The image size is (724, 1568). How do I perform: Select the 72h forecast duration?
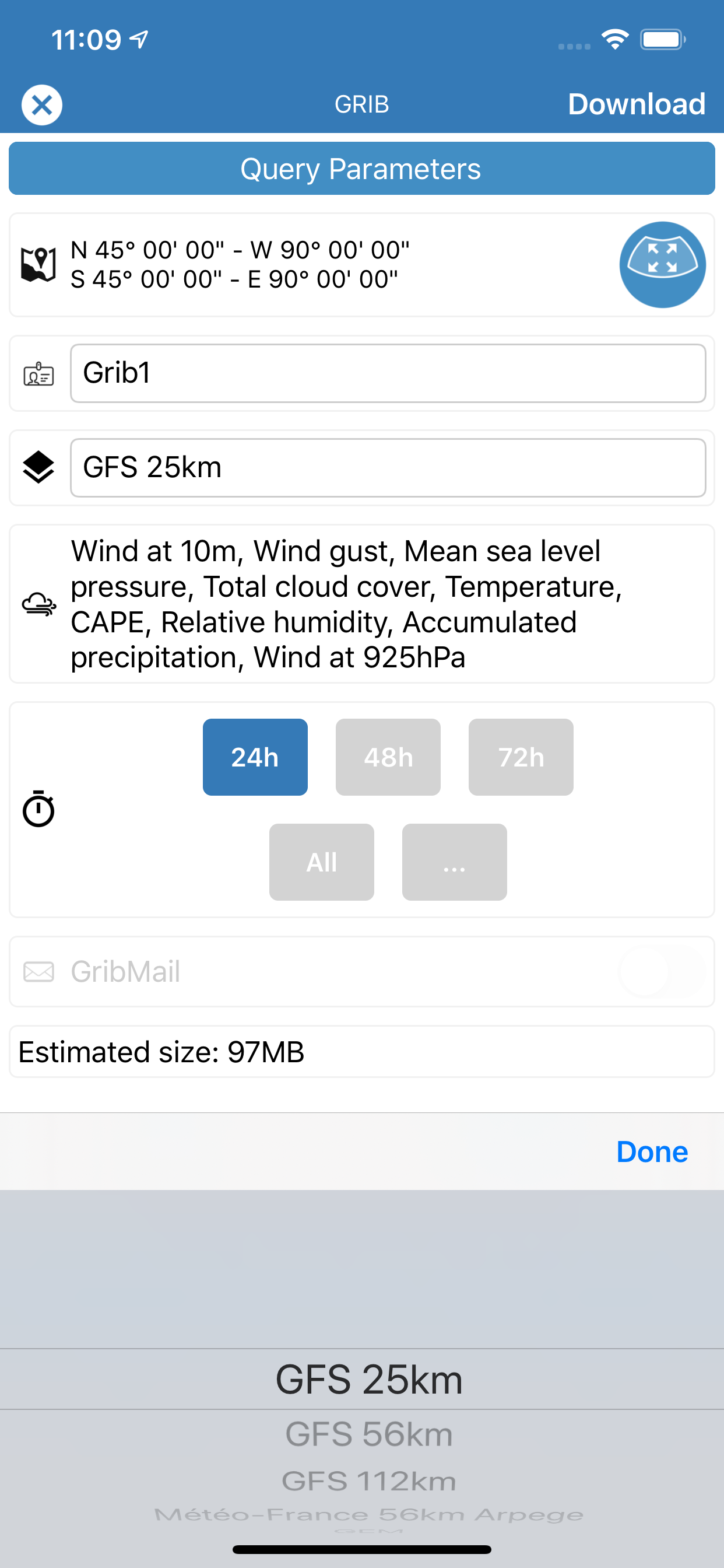coord(521,757)
